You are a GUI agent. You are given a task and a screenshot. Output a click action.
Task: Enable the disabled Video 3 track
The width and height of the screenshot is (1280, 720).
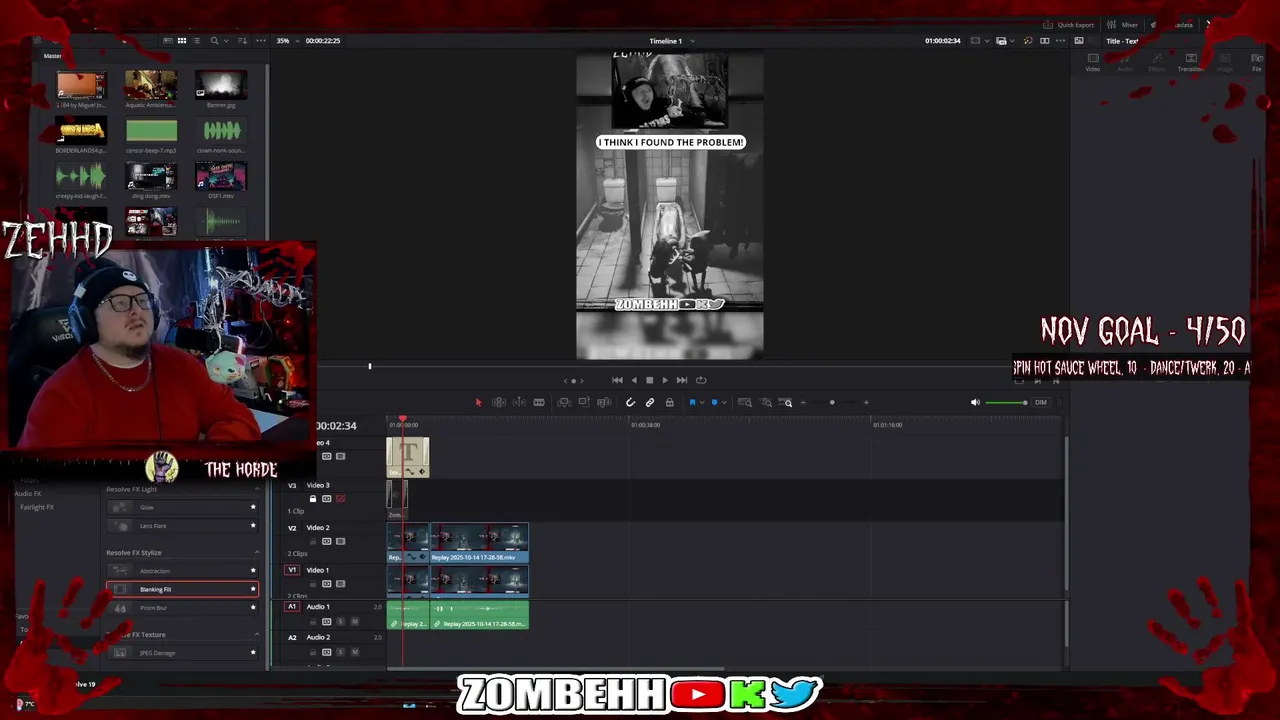click(340, 498)
